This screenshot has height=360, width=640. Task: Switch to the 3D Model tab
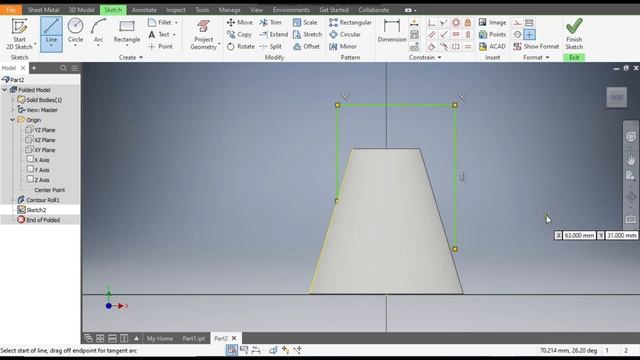point(81,10)
